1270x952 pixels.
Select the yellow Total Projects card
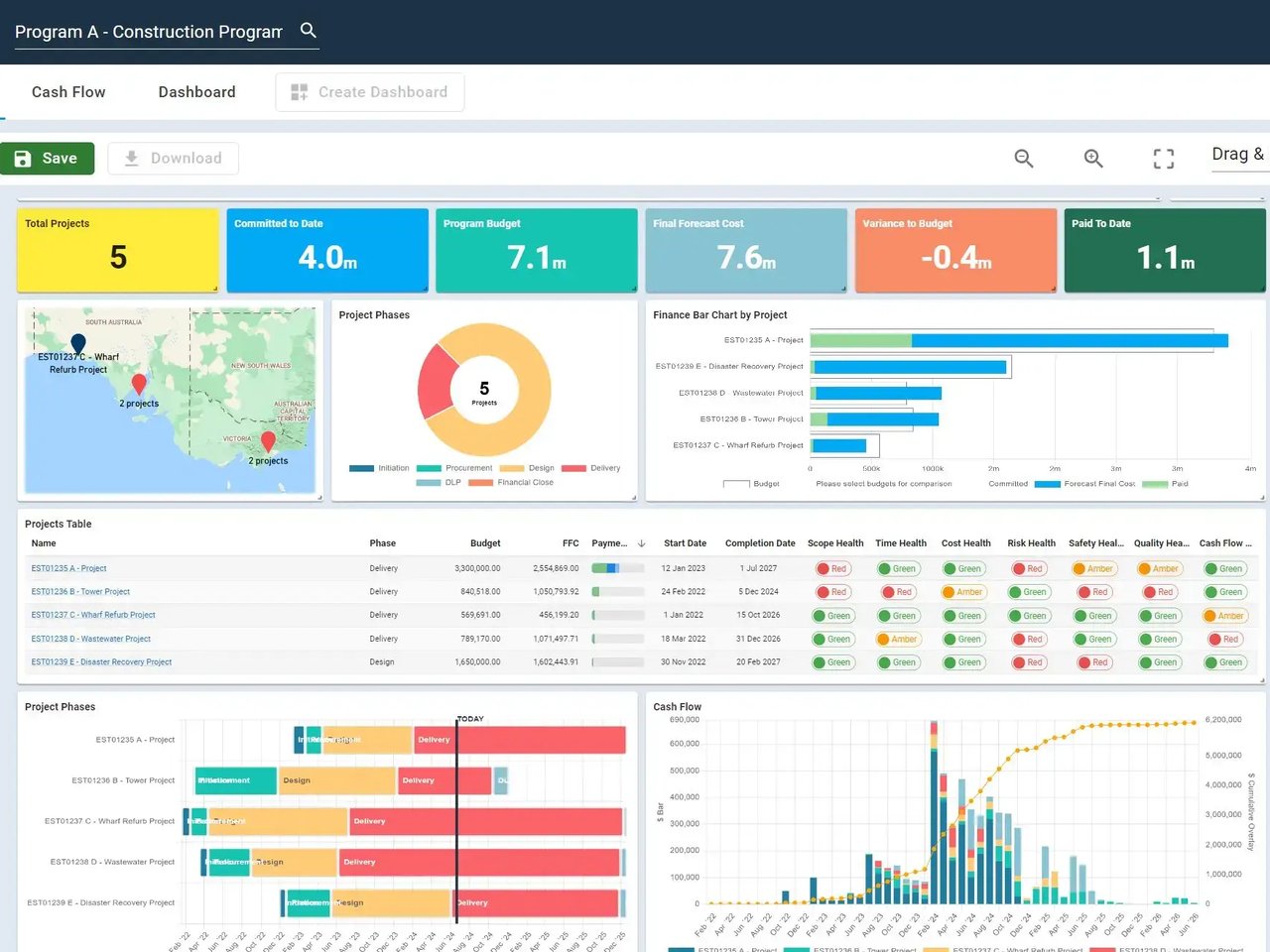118,250
